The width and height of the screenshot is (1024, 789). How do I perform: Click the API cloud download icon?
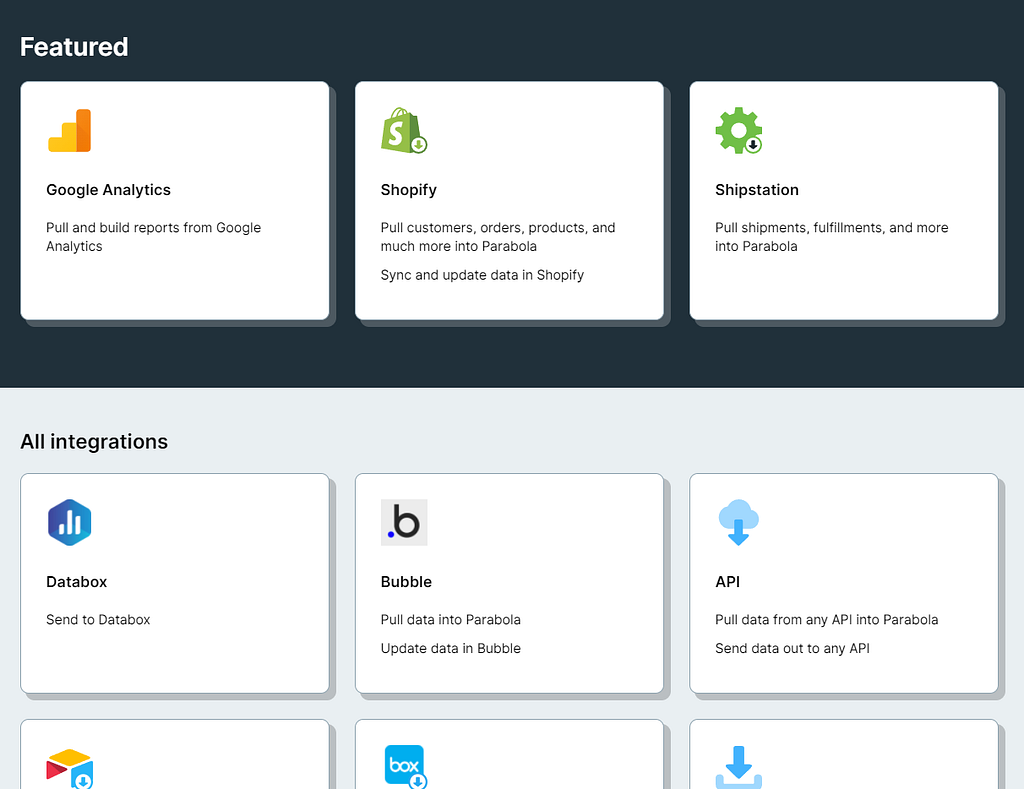(x=739, y=523)
